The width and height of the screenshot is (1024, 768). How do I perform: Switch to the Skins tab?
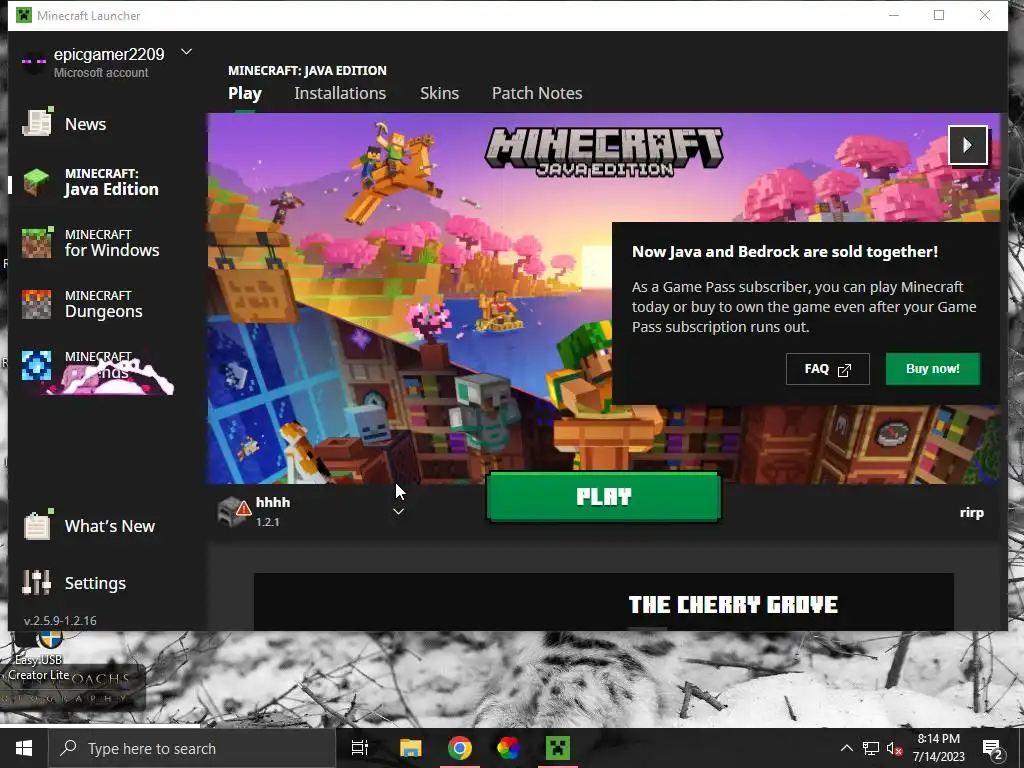click(x=440, y=93)
